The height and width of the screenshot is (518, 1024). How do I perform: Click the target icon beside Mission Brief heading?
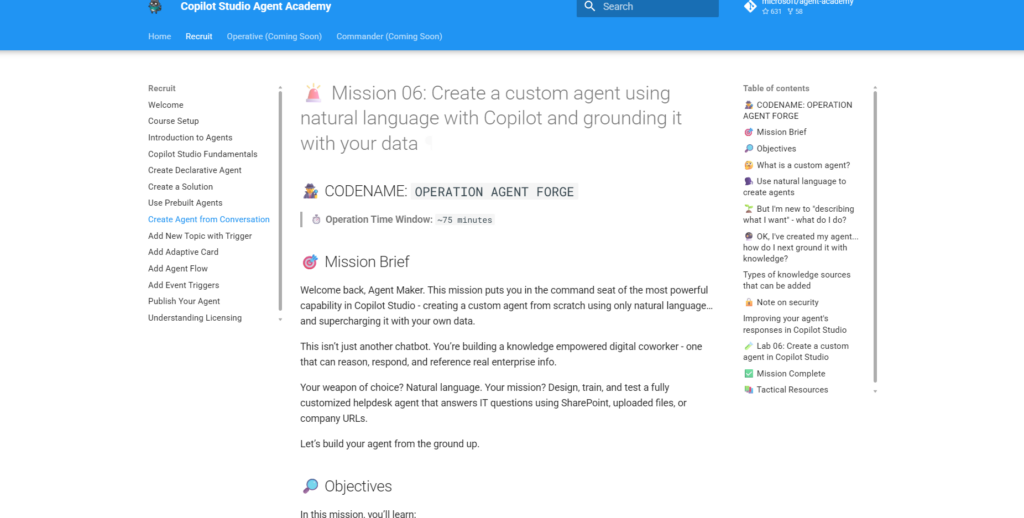(x=310, y=262)
